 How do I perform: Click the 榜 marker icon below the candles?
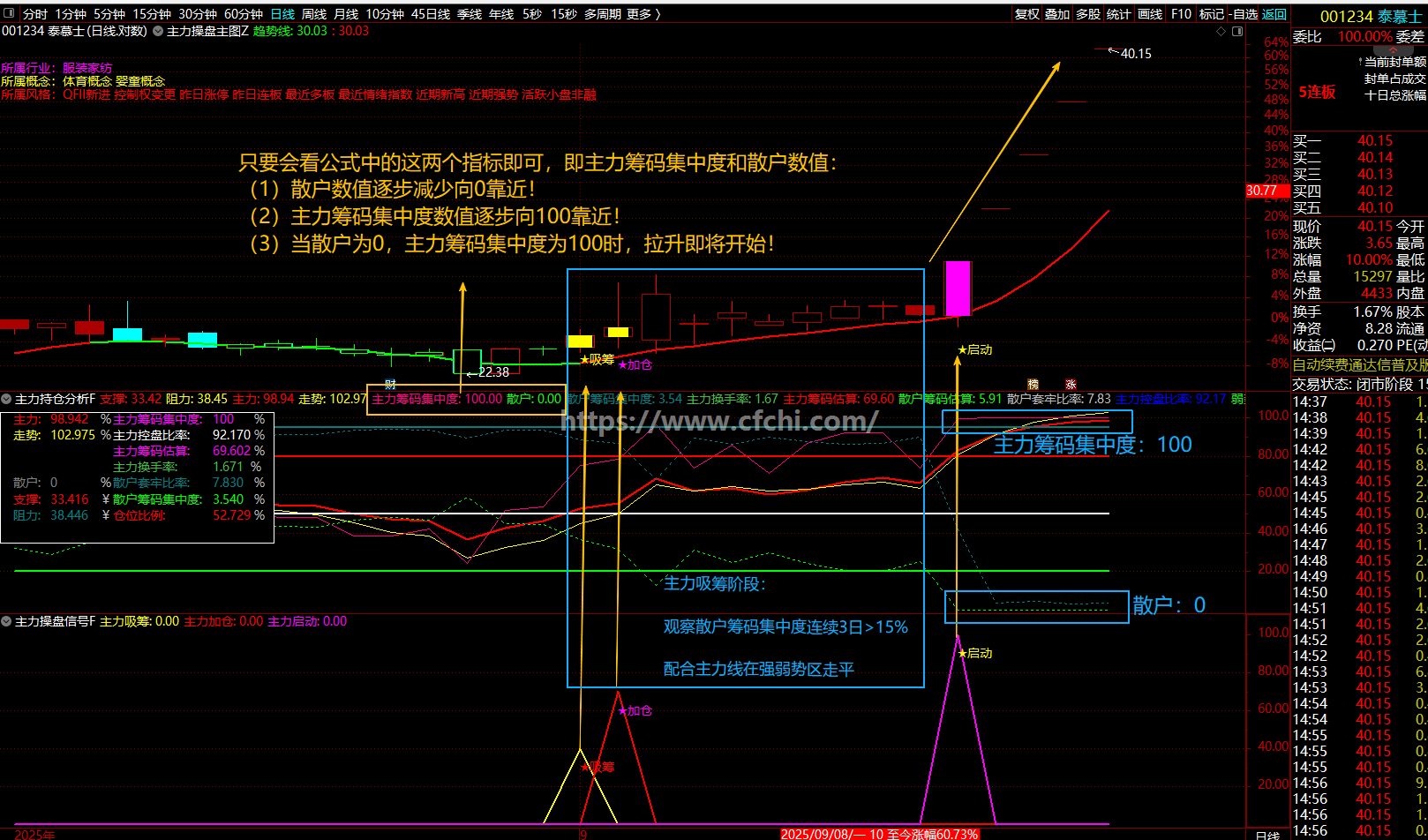(1033, 385)
